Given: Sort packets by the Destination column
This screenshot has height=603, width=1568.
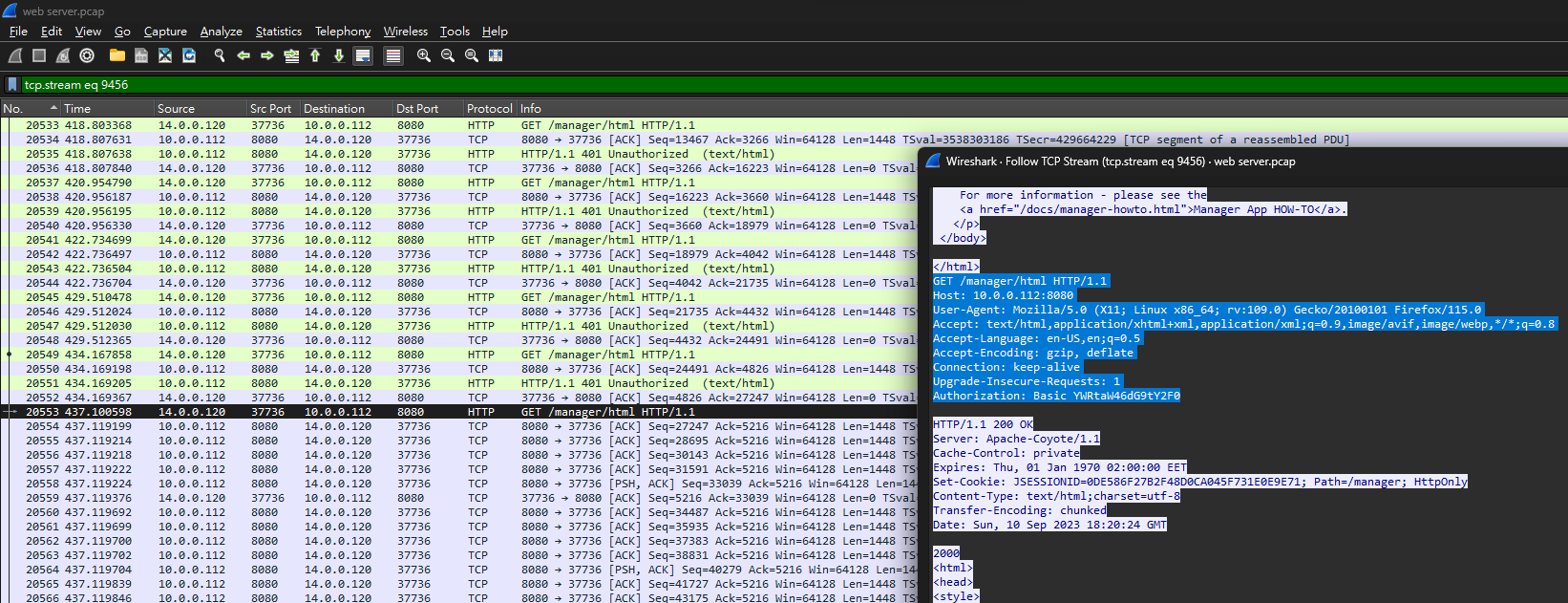Looking at the screenshot, I should (347, 109).
